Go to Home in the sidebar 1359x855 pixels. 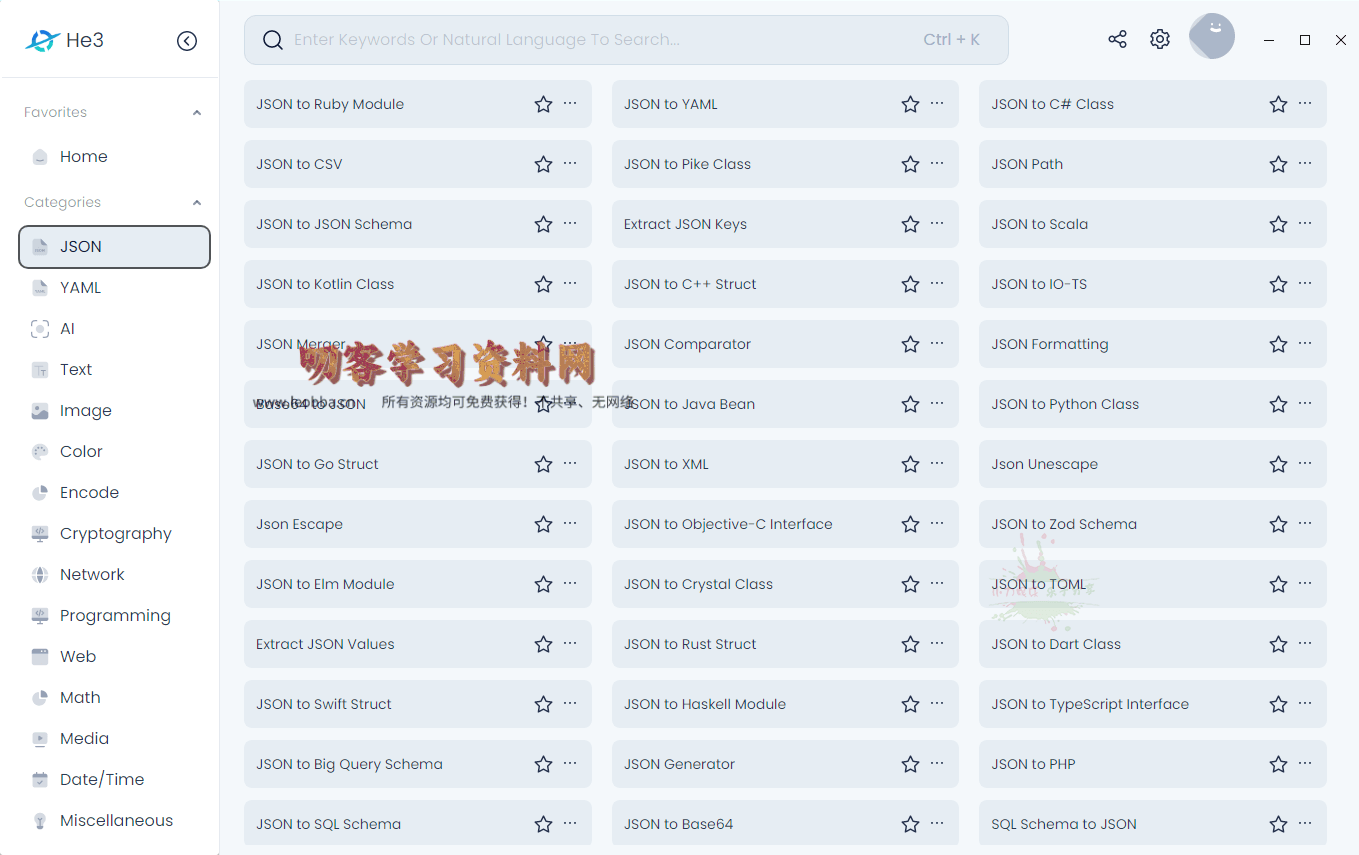click(83, 156)
